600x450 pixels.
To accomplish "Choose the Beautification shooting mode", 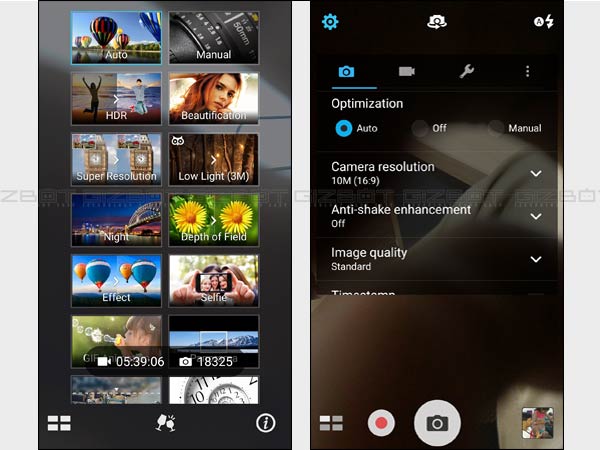I will [x=213, y=99].
